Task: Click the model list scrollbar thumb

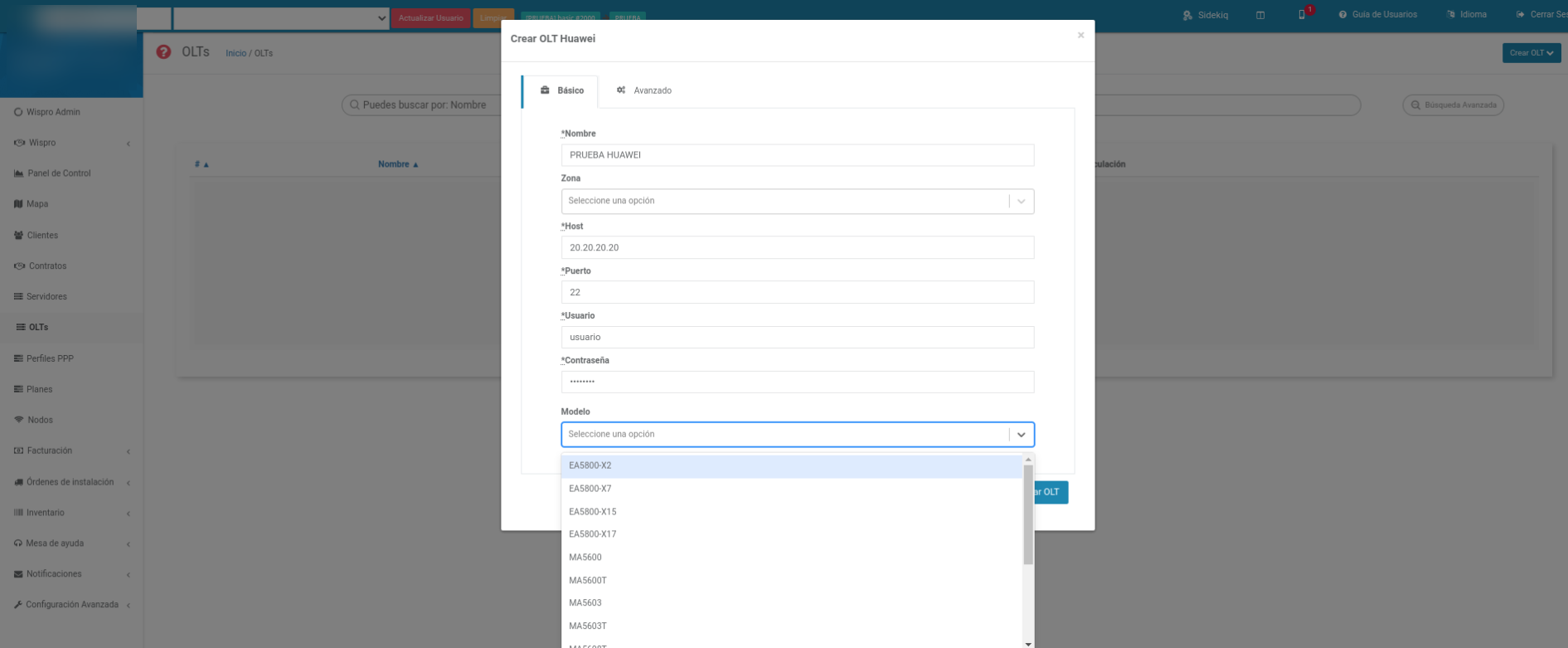Action: pyautogui.click(x=1028, y=514)
